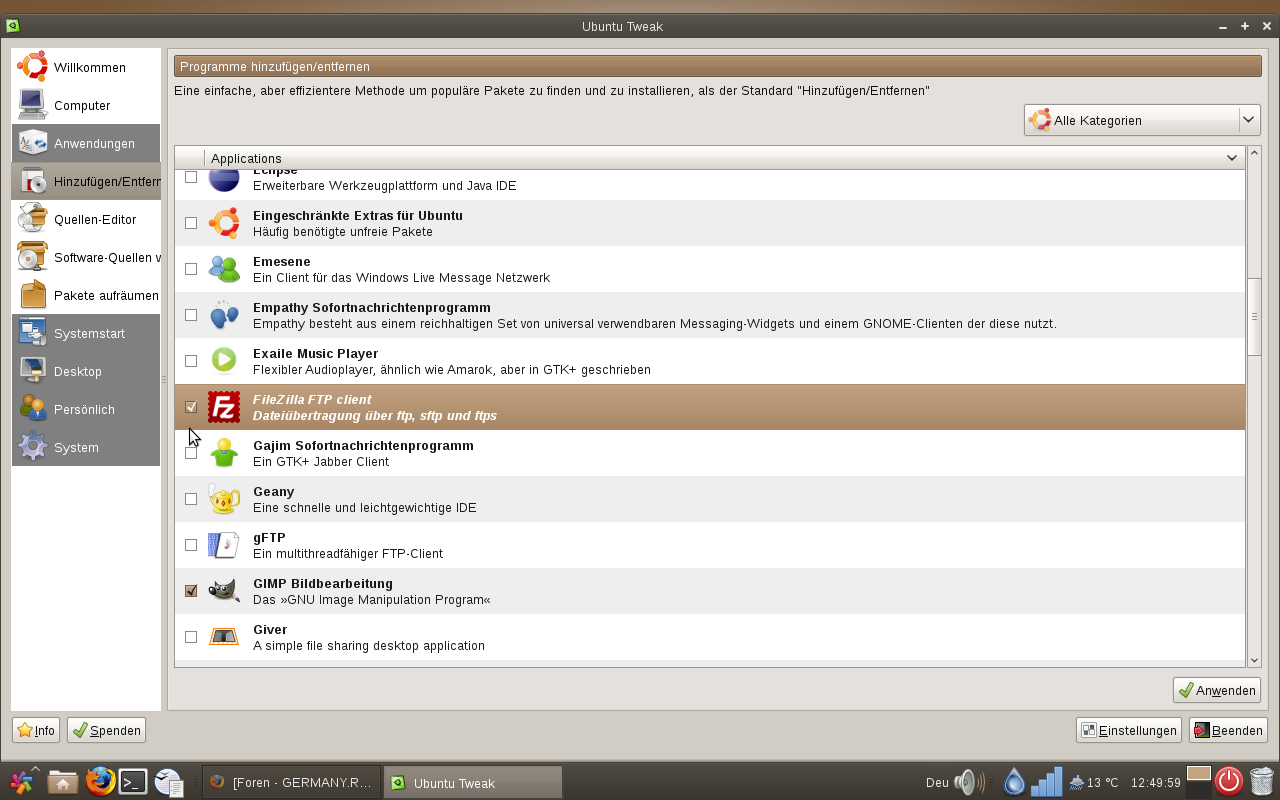Switch to Foren - GERMANY.R... taskbar window
Screen dimensions: 1280x800
291,782
